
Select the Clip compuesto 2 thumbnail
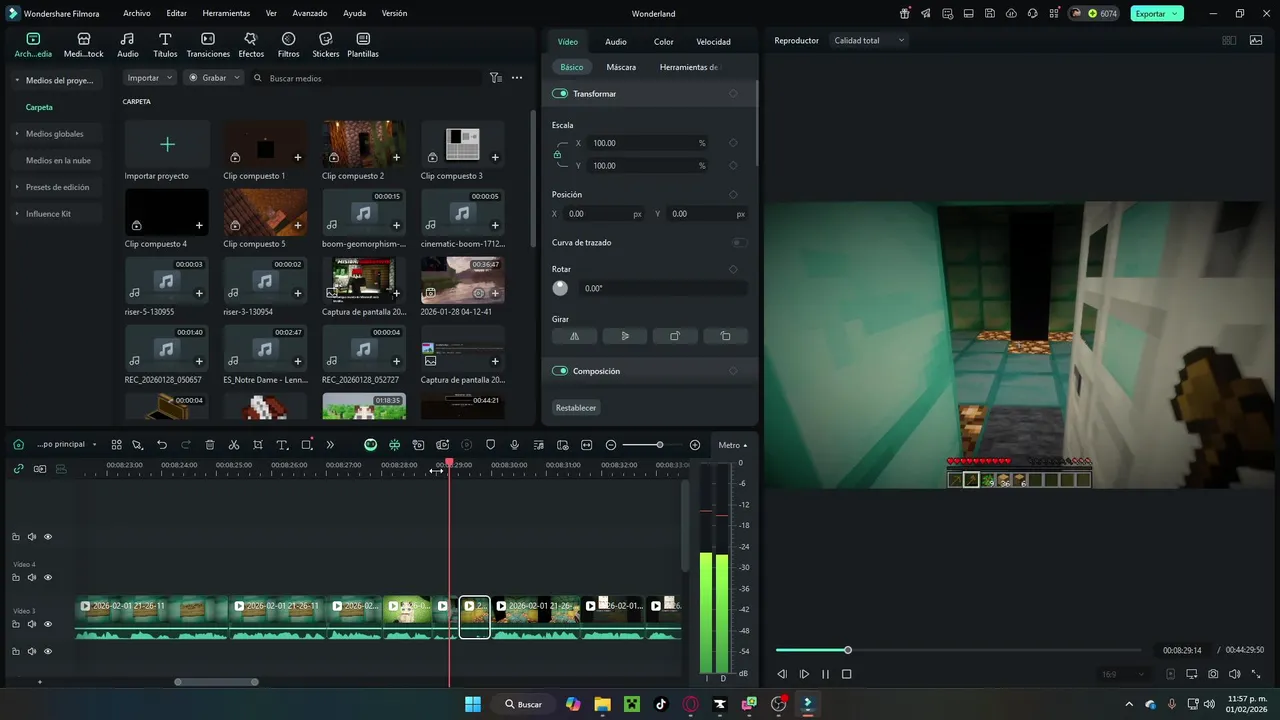[x=363, y=144]
